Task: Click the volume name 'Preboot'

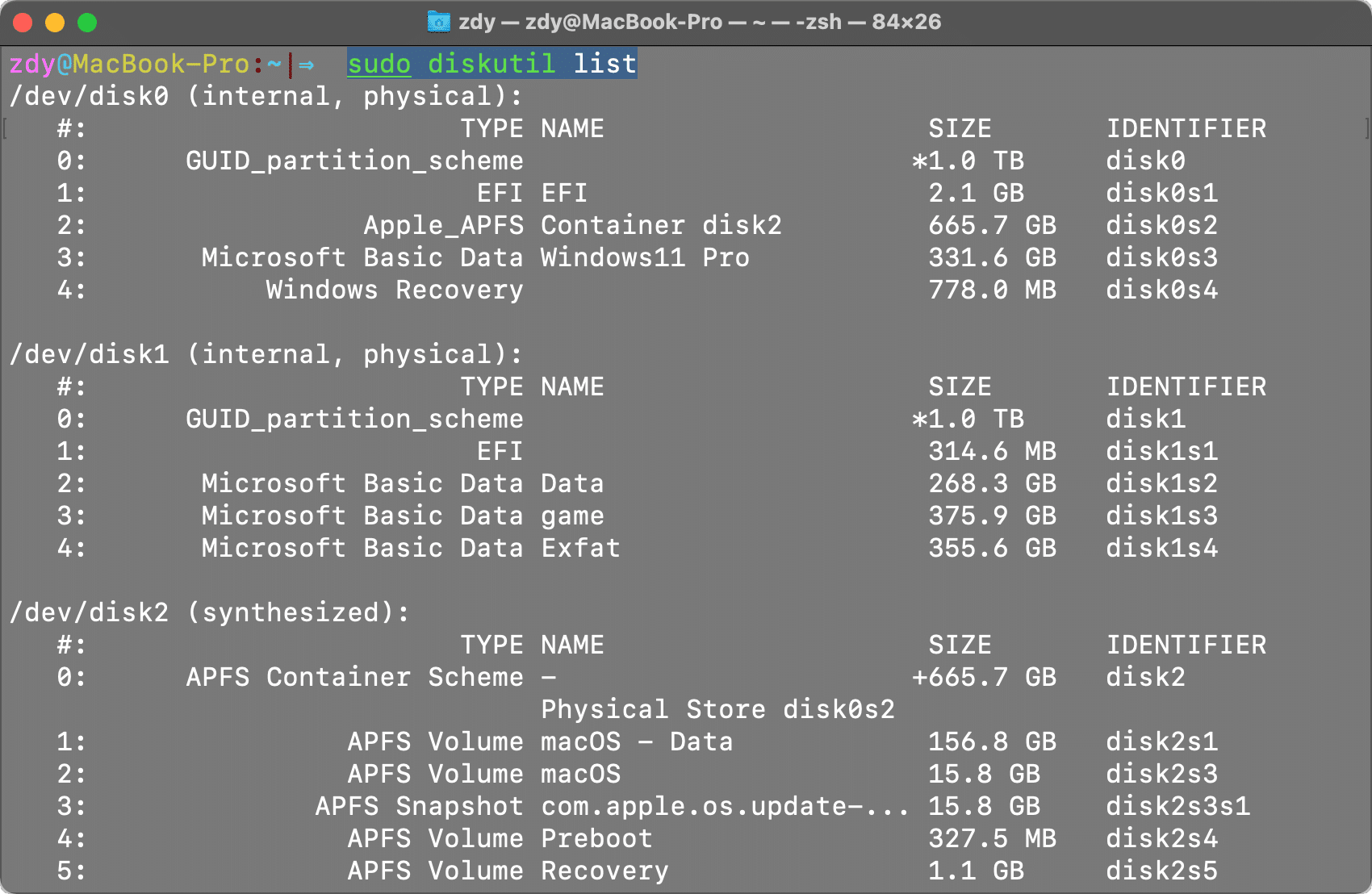Action: (x=597, y=839)
